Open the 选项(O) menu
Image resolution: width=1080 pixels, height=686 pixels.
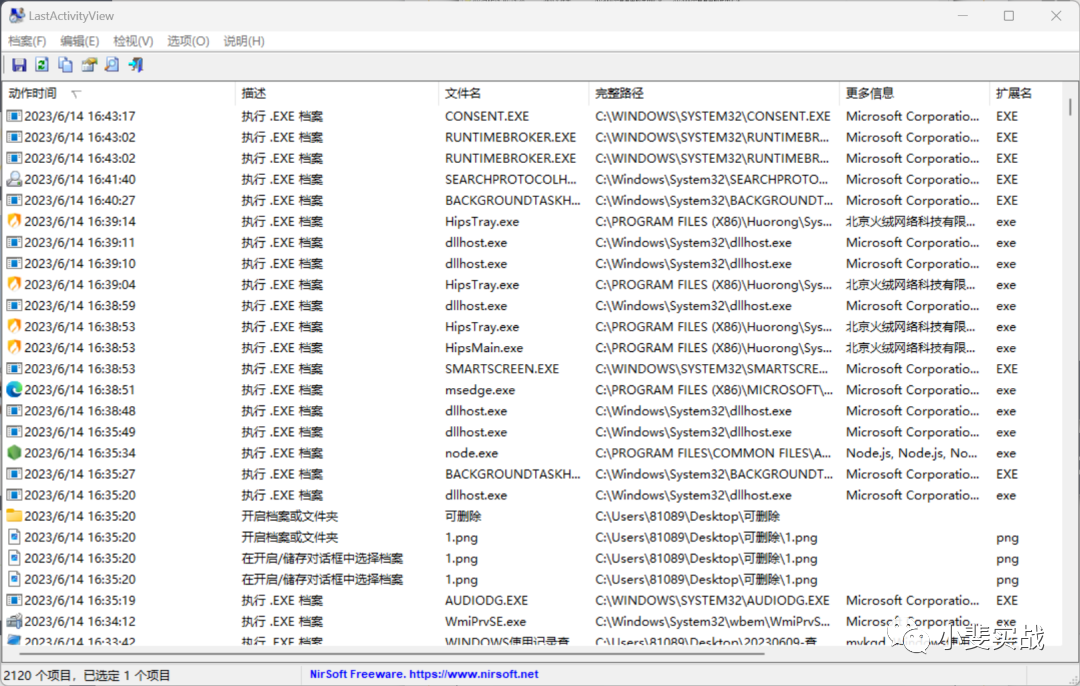[188, 41]
